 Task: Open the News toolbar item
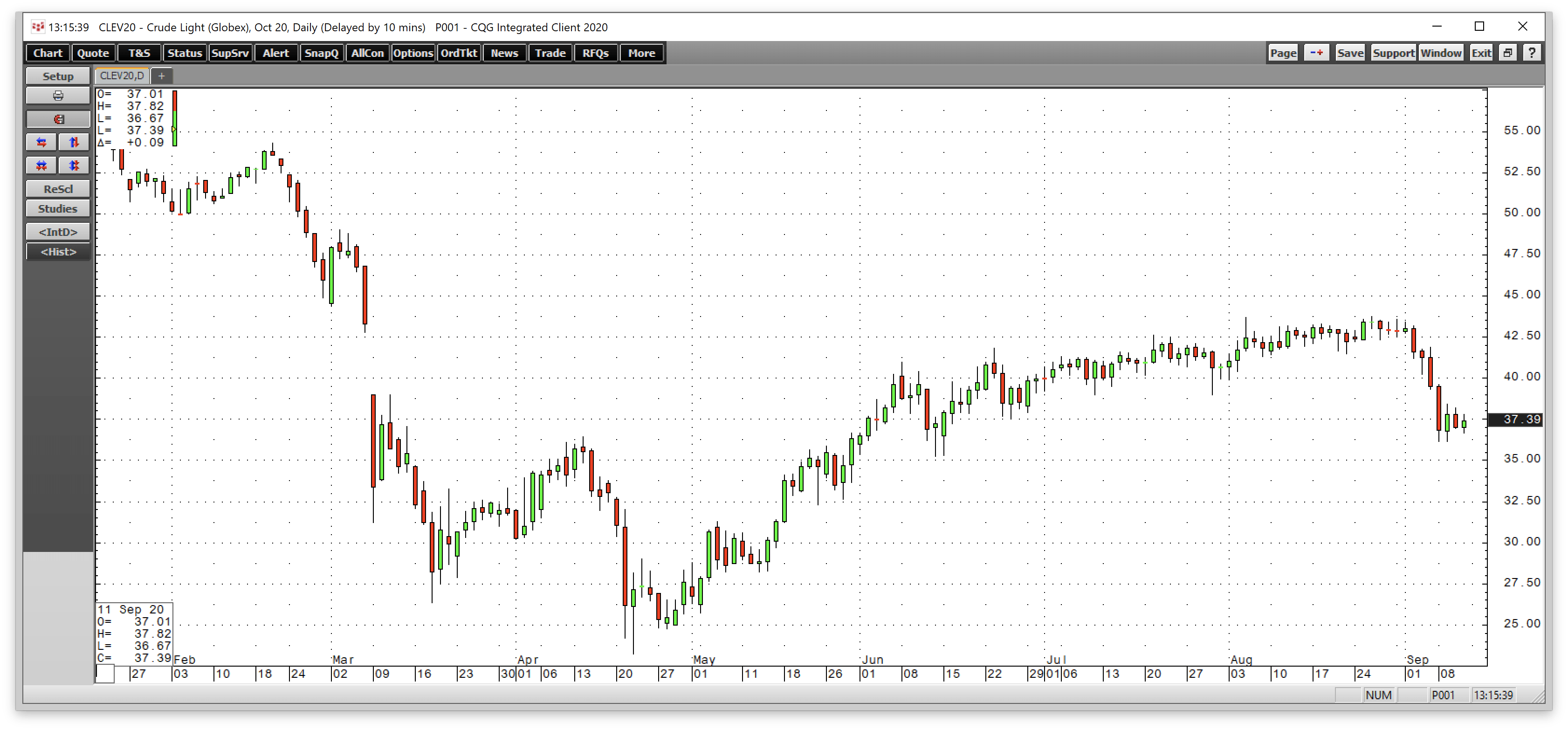coord(504,53)
